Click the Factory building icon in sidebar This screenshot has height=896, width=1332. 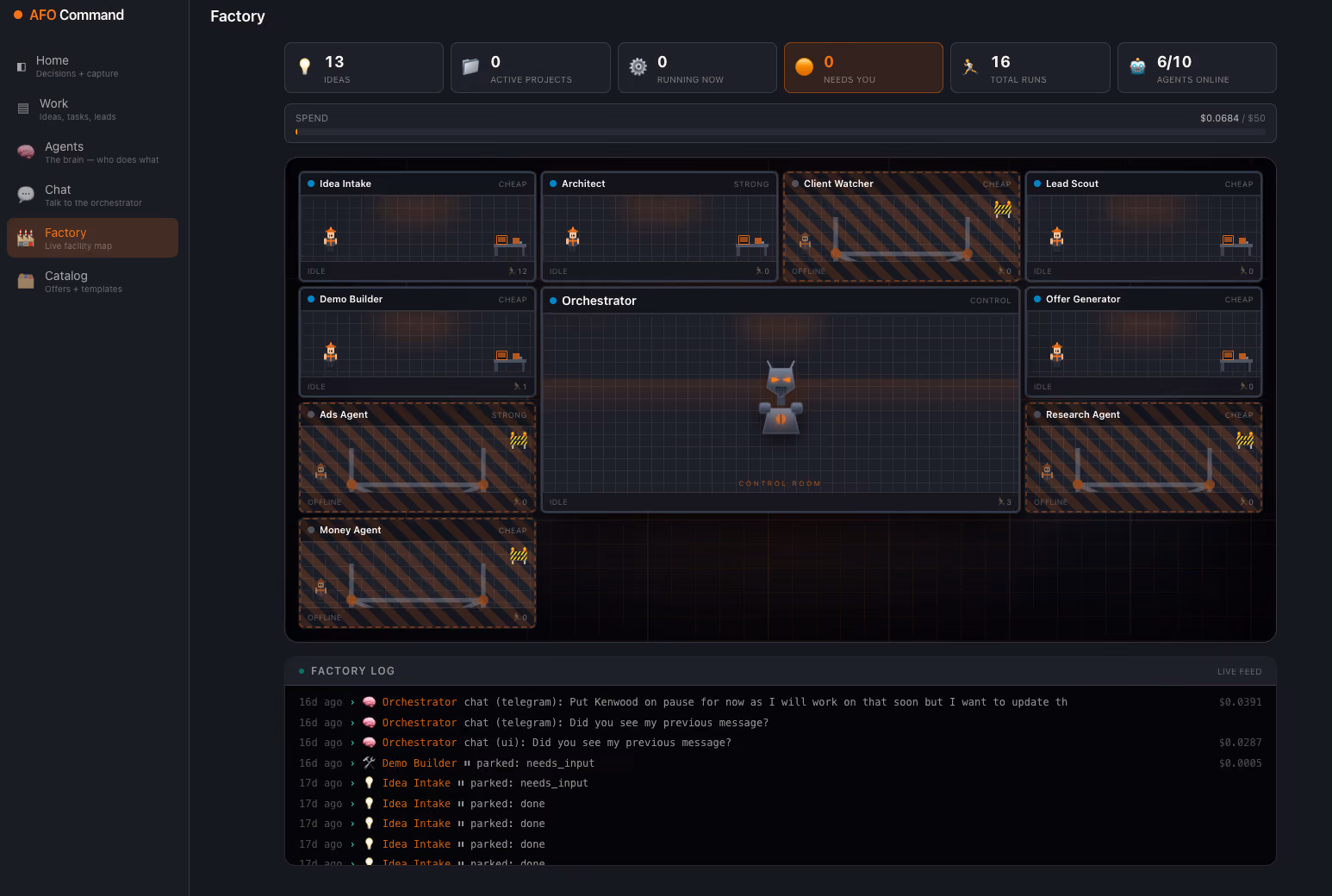point(26,238)
